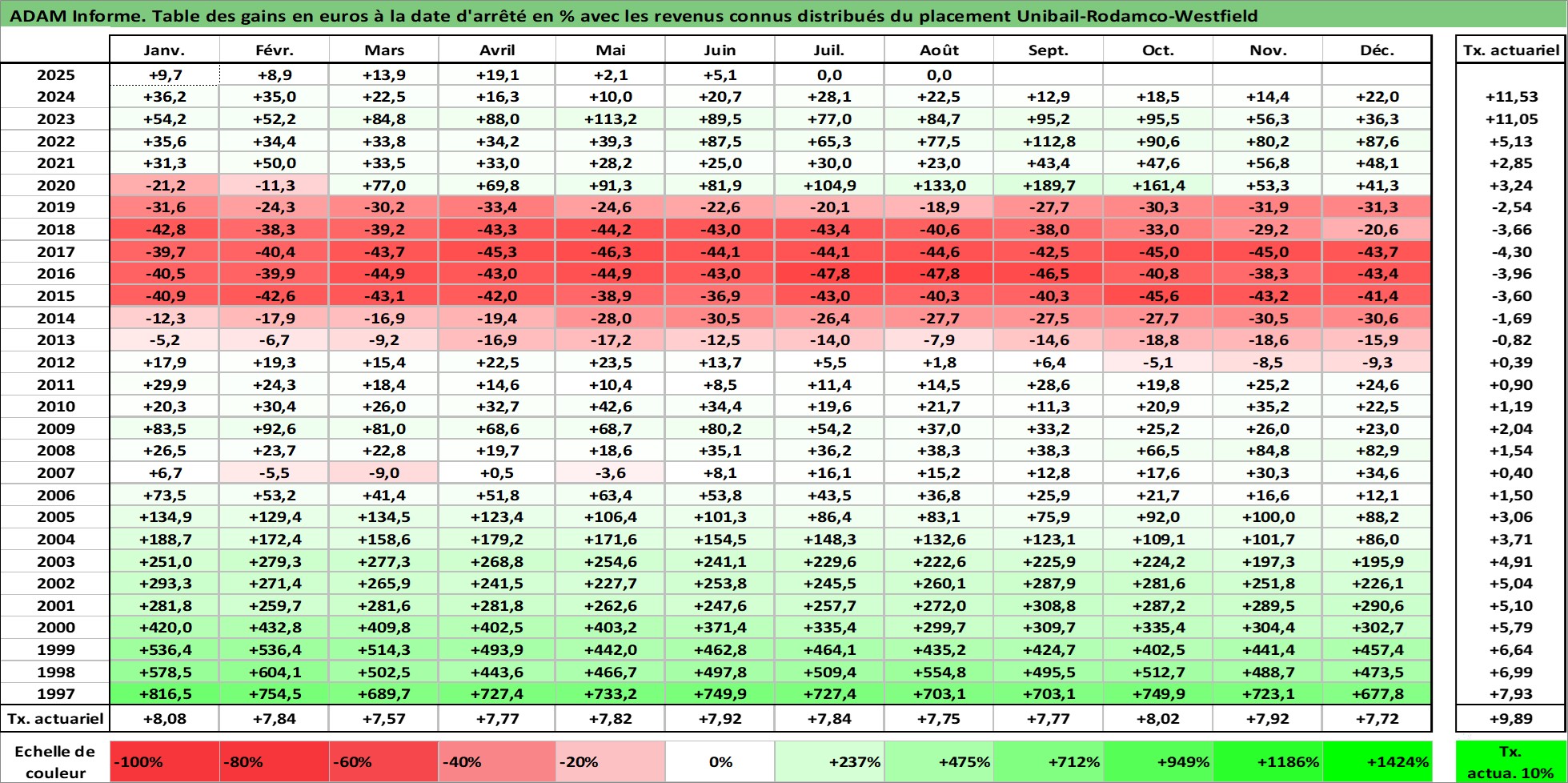The width and height of the screenshot is (1568, 783).
Task: Click the -80% color scale swatch
Action: [x=275, y=761]
